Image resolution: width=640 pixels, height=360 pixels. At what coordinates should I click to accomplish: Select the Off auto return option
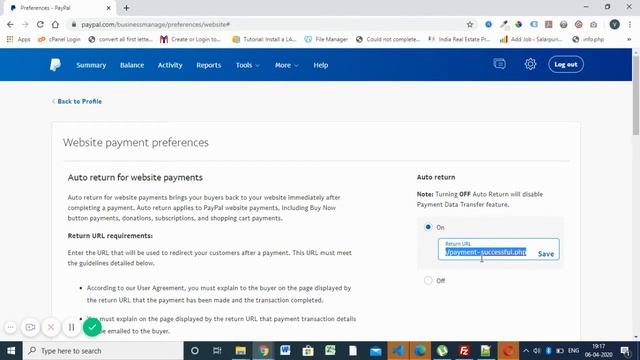click(x=428, y=280)
